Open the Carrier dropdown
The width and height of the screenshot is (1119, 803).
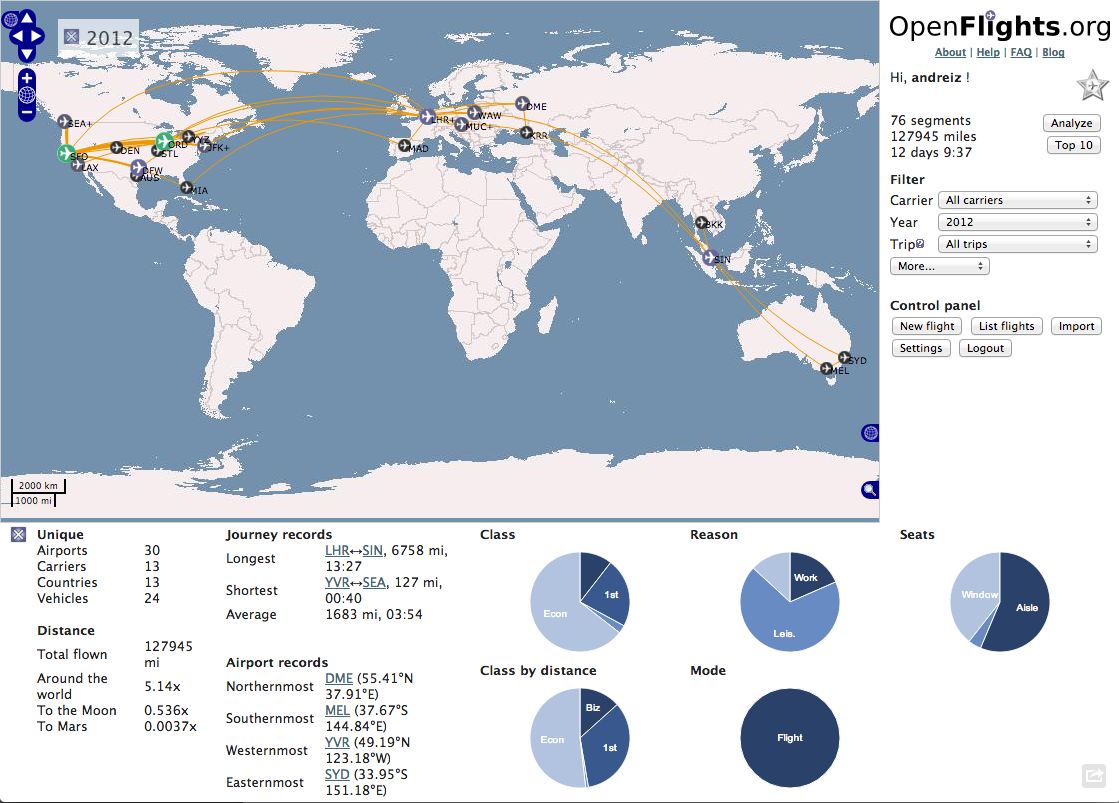1018,200
